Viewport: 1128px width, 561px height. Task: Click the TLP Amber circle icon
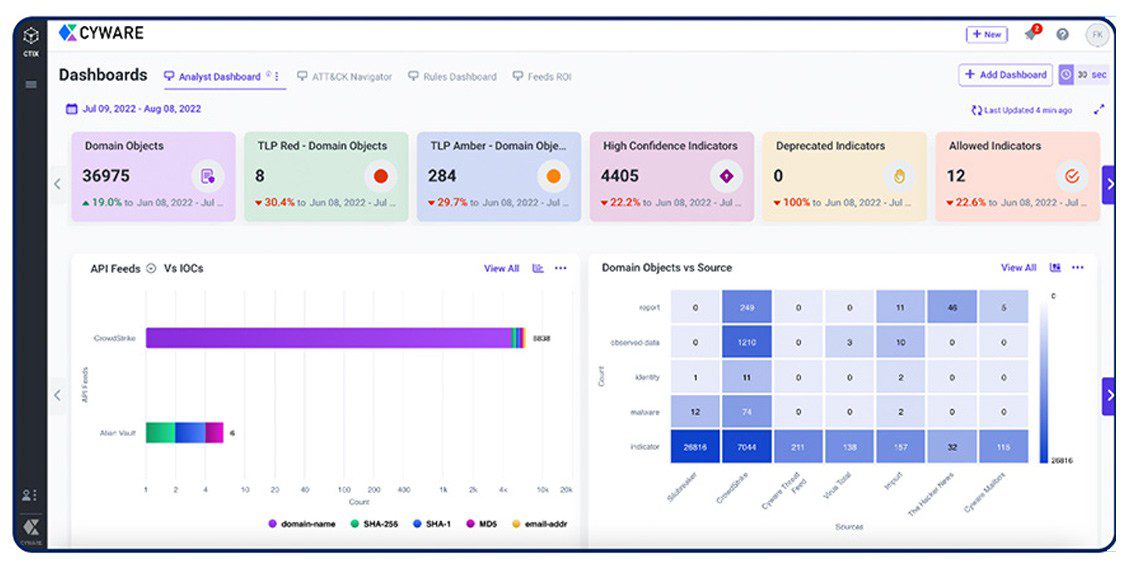pos(553,176)
